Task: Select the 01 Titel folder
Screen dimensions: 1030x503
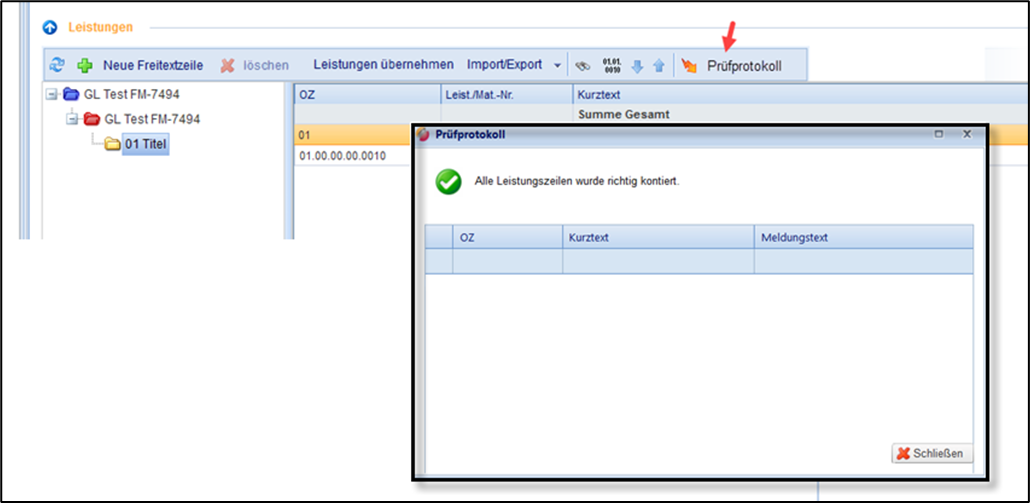Action: pos(145,144)
